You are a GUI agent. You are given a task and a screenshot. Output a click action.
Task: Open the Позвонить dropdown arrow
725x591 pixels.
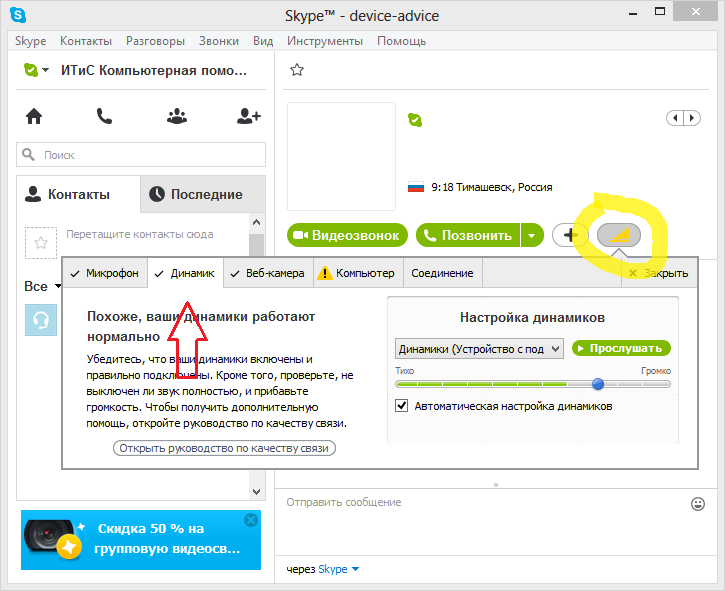[x=532, y=235]
